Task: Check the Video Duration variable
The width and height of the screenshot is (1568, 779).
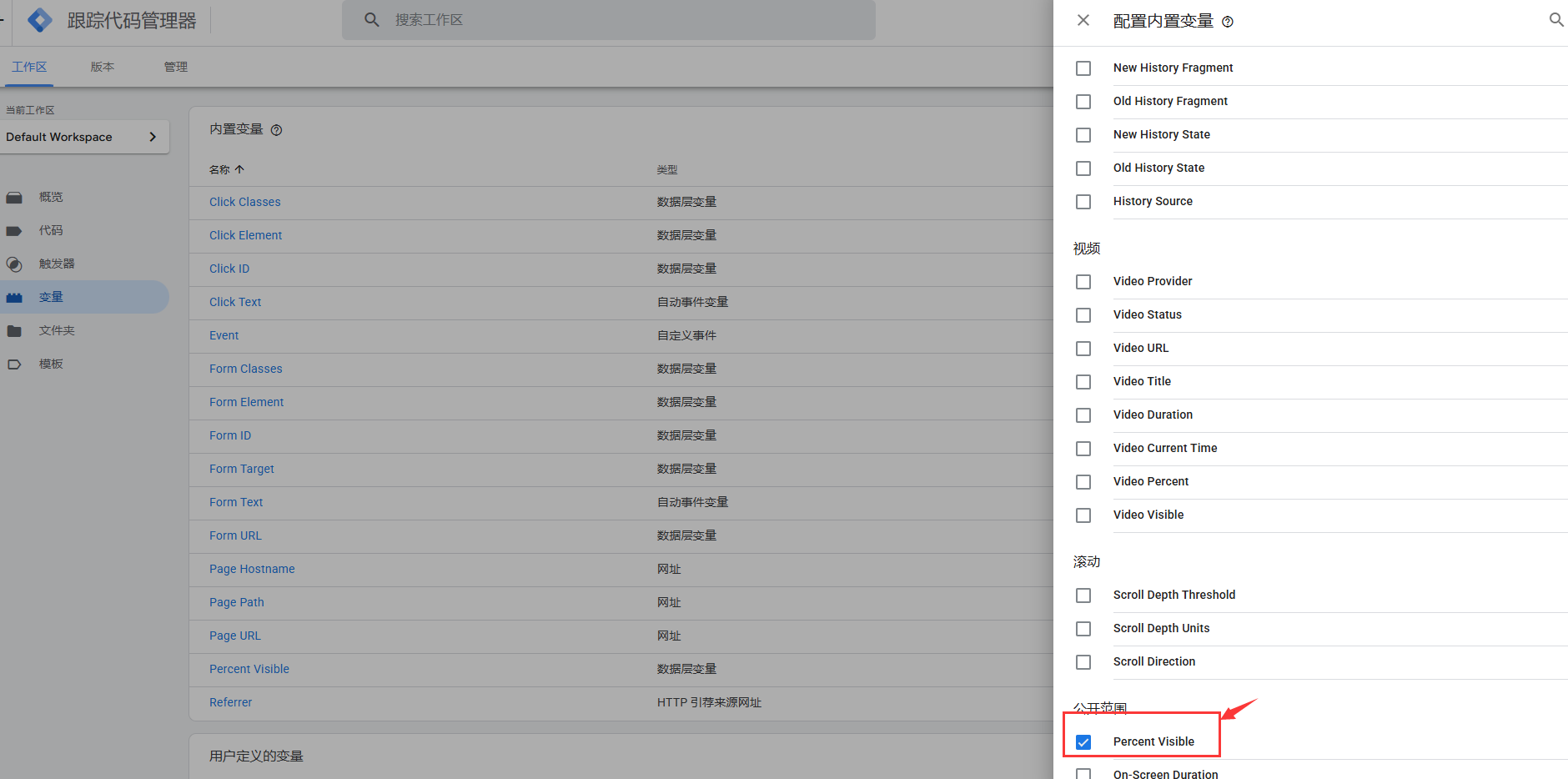Action: 1083,415
